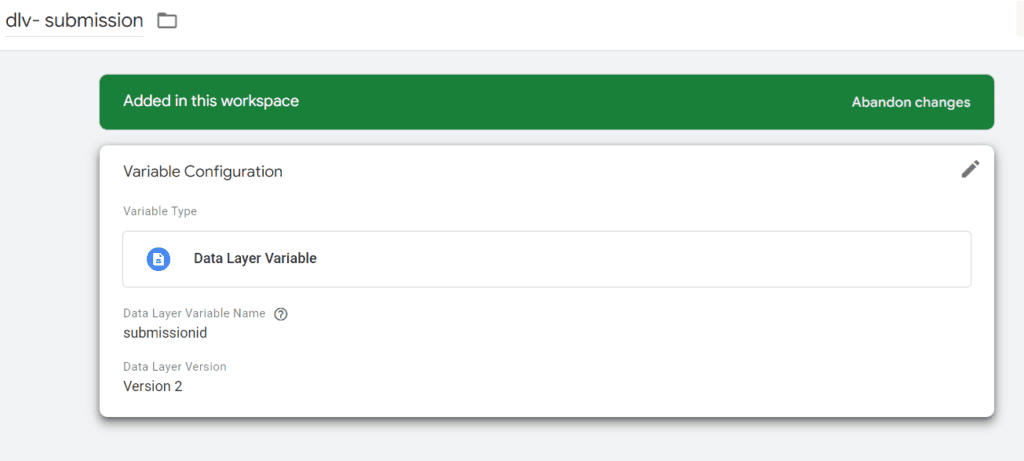Click the Data Layer Version label
The width and height of the screenshot is (1024, 461).
coord(175,367)
